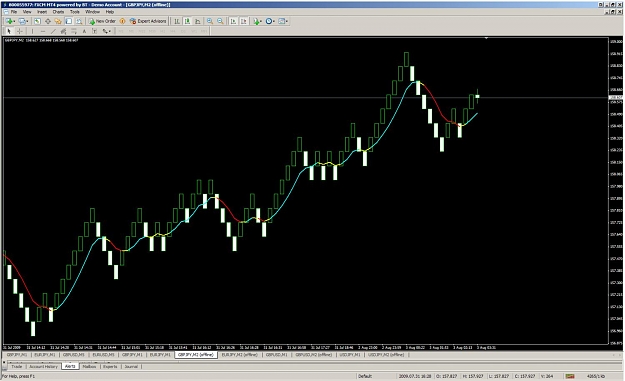This screenshot has width=625, height=381.
Task: Switch to the GBPUSD,M2 (offline) chart tab
Action: point(313,354)
